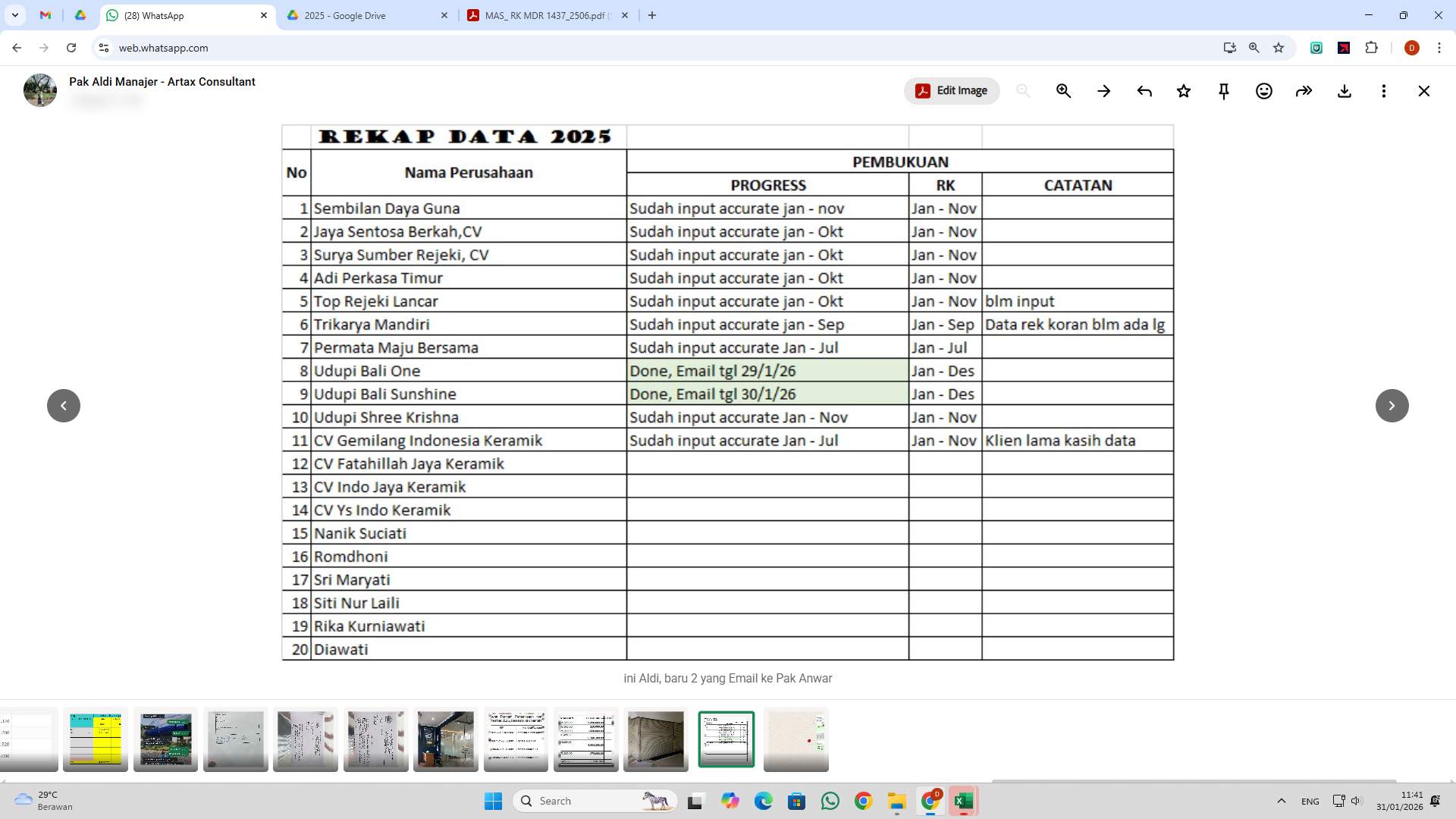Open the Chrome tab search dropdown
The height and width of the screenshot is (819, 1456).
pos(15,15)
